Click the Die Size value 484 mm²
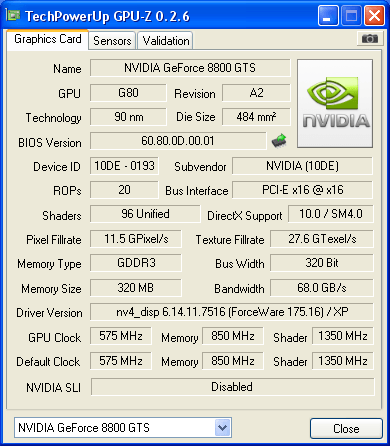Screen dimensions: 390x446 (x=256, y=117)
